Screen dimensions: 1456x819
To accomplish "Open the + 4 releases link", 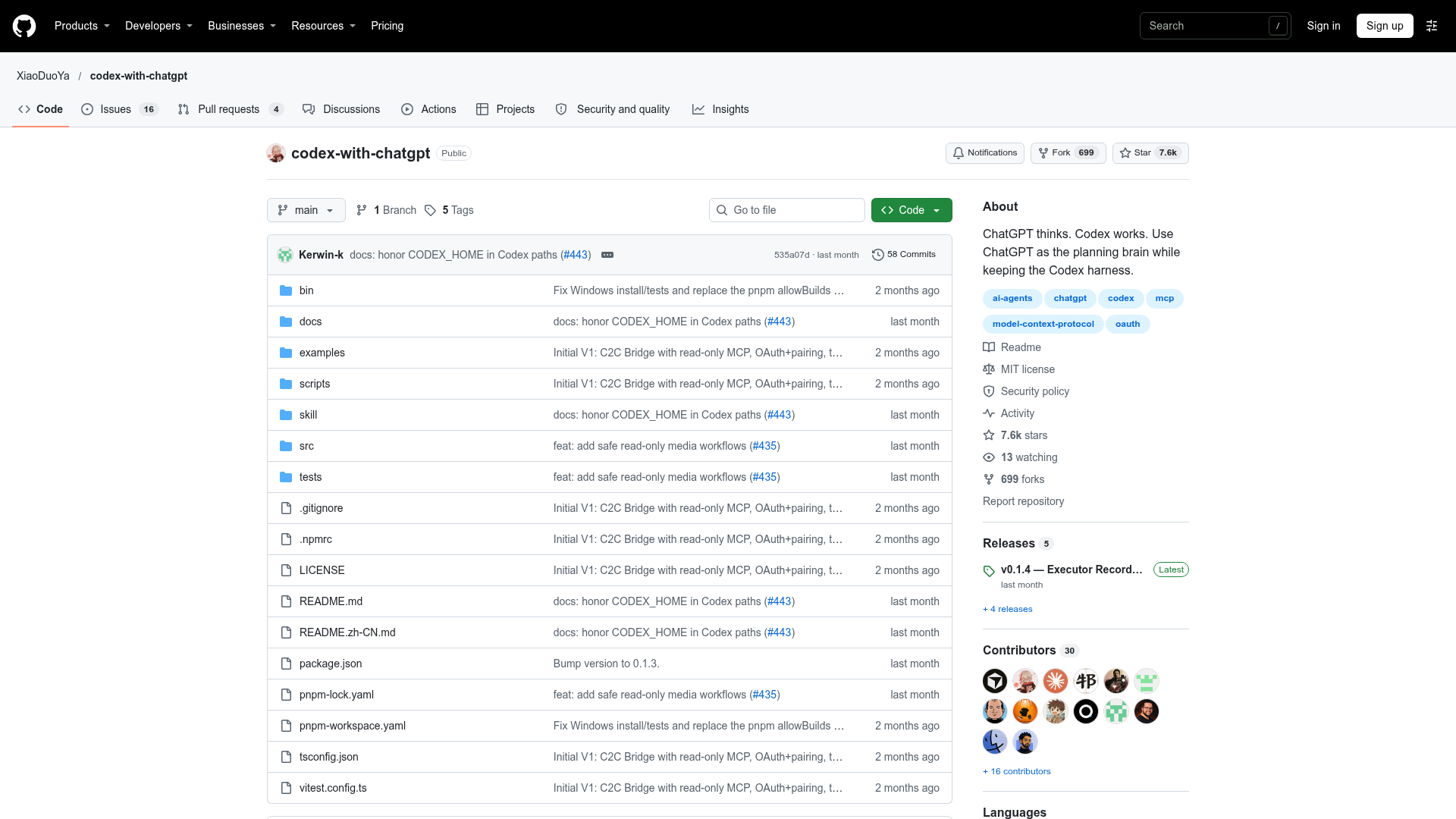I will pyautogui.click(x=1007, y=610).
